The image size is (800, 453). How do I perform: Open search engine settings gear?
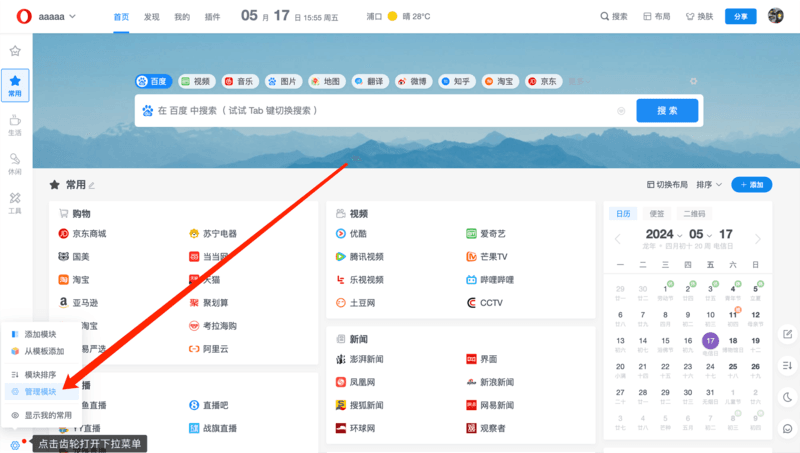pos(693,81)
